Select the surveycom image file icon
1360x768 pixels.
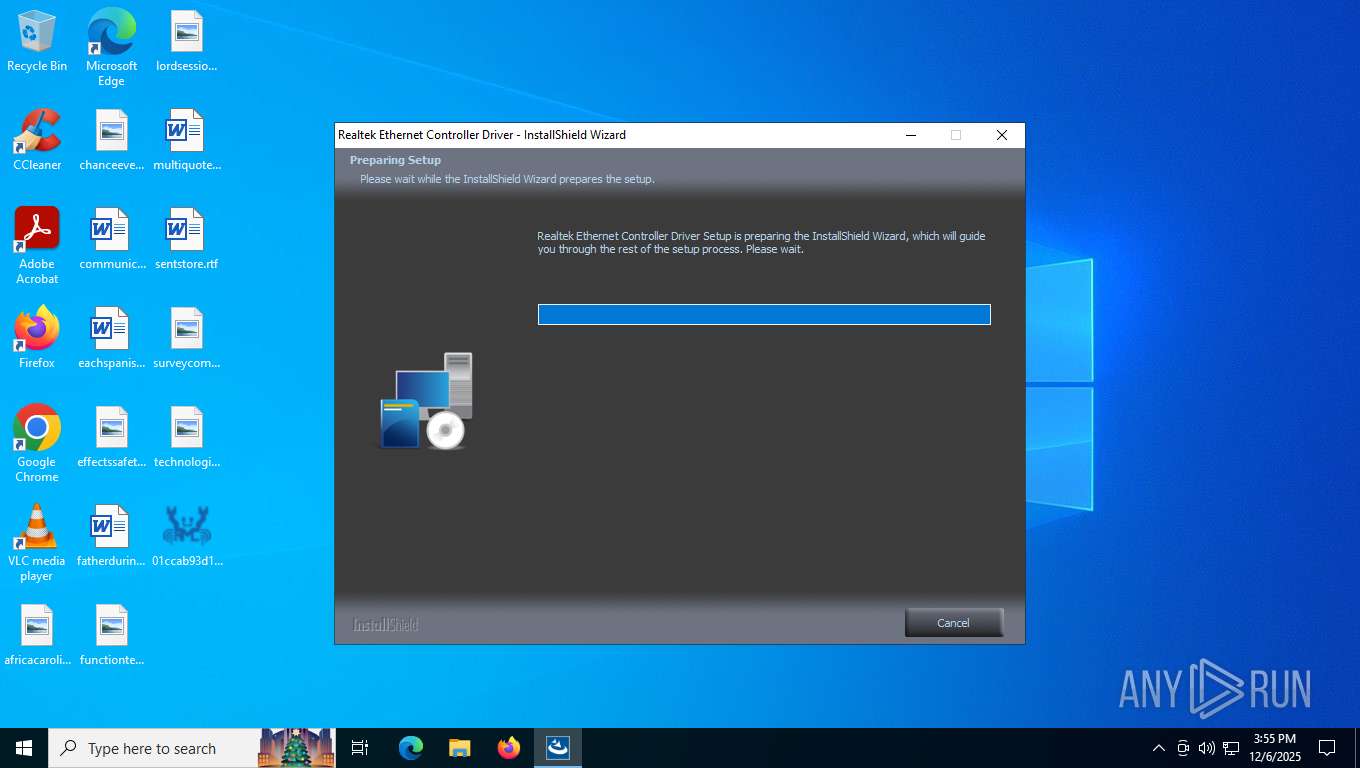186,338
